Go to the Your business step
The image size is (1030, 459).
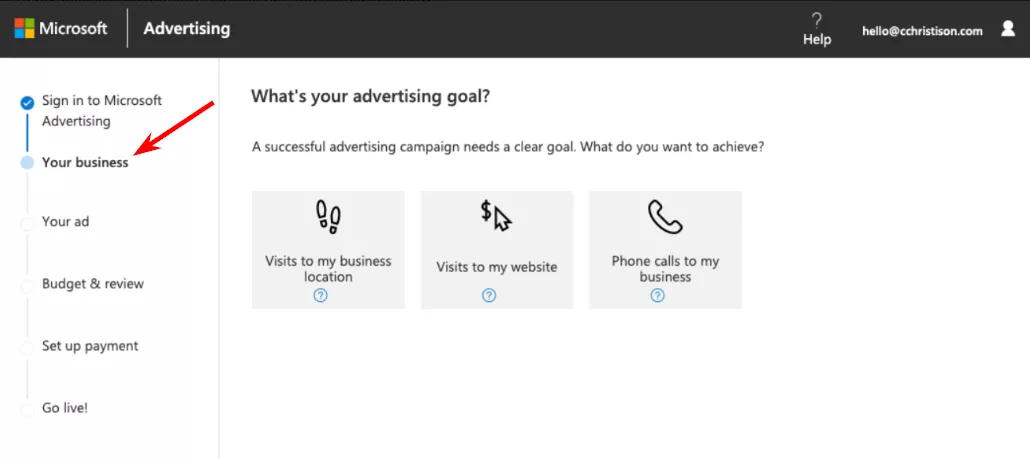85,163
